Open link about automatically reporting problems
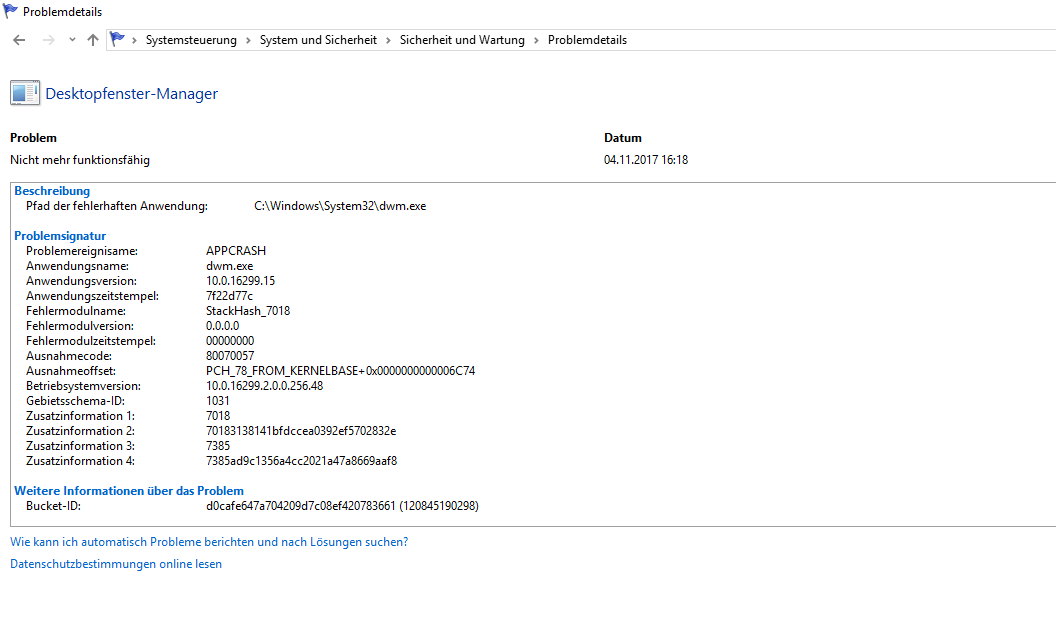 [x=209, y=542]
